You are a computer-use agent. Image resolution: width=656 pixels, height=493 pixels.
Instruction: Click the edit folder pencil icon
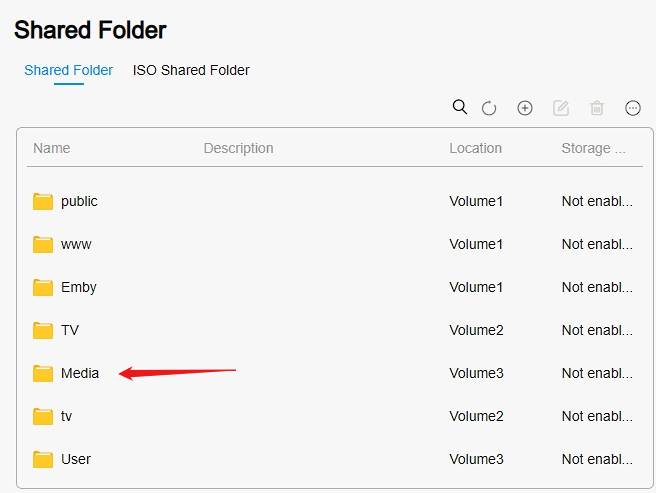tap(561, 108)
